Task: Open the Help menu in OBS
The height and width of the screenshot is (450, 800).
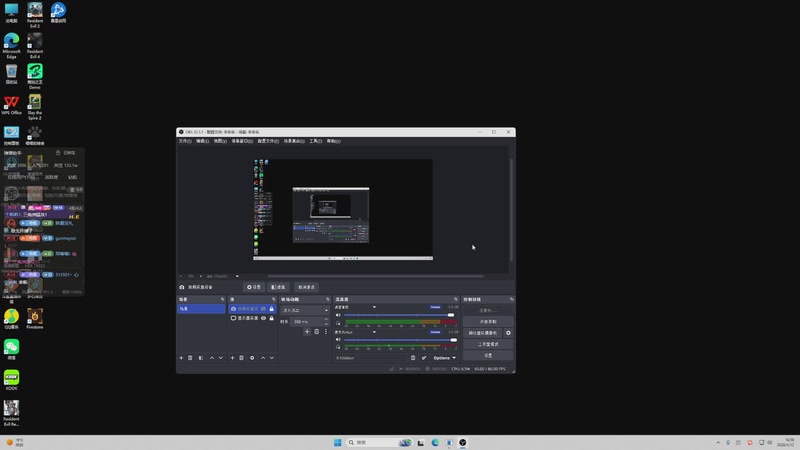Action: pyautogui.click(x=334, y=141)
